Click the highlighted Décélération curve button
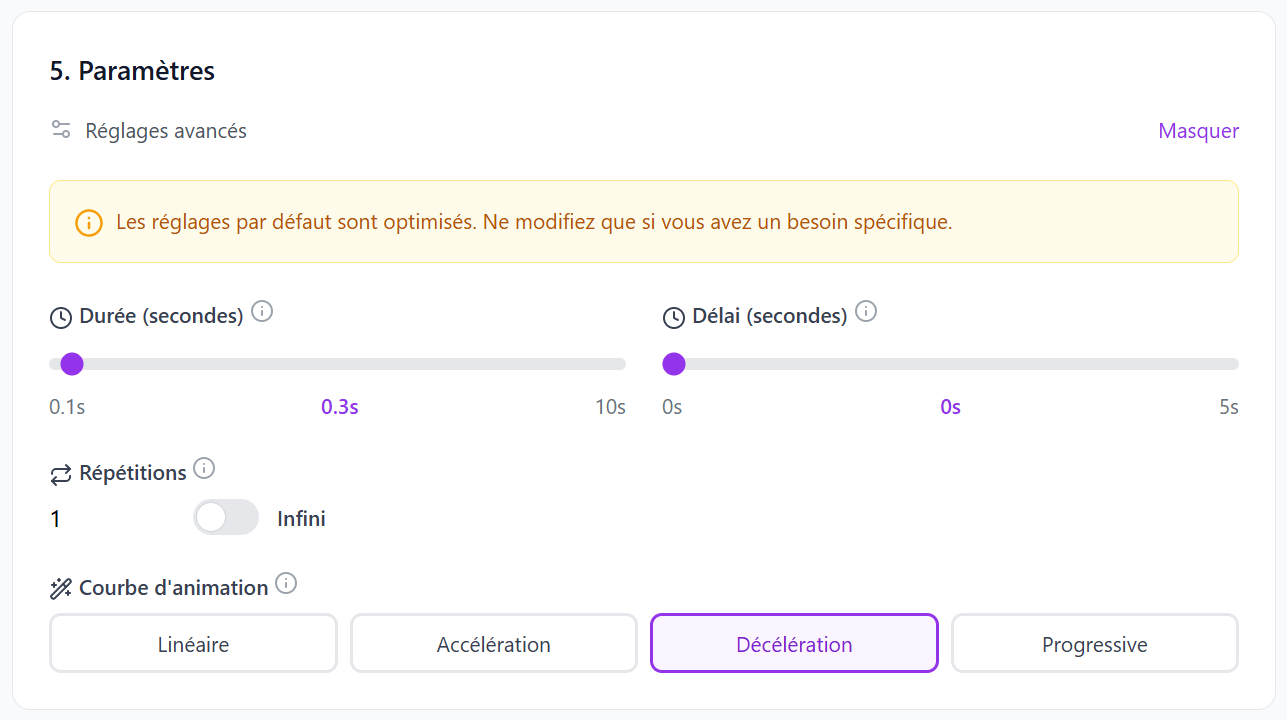Viewport: 1287px width, 720px height. point(793,644)
